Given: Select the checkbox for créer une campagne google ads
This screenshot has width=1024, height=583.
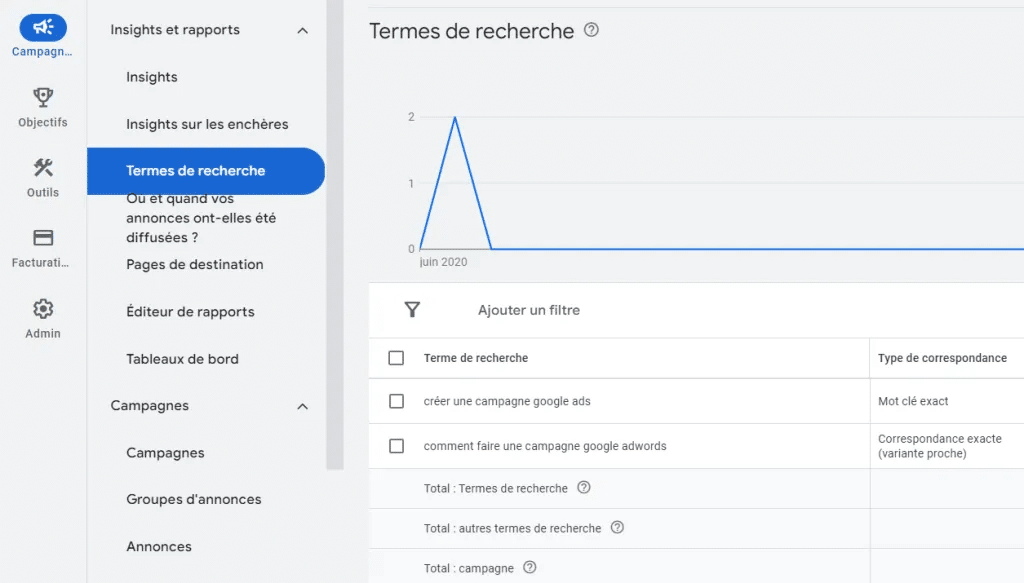Looking at the screenshot, I should [396, 401].
